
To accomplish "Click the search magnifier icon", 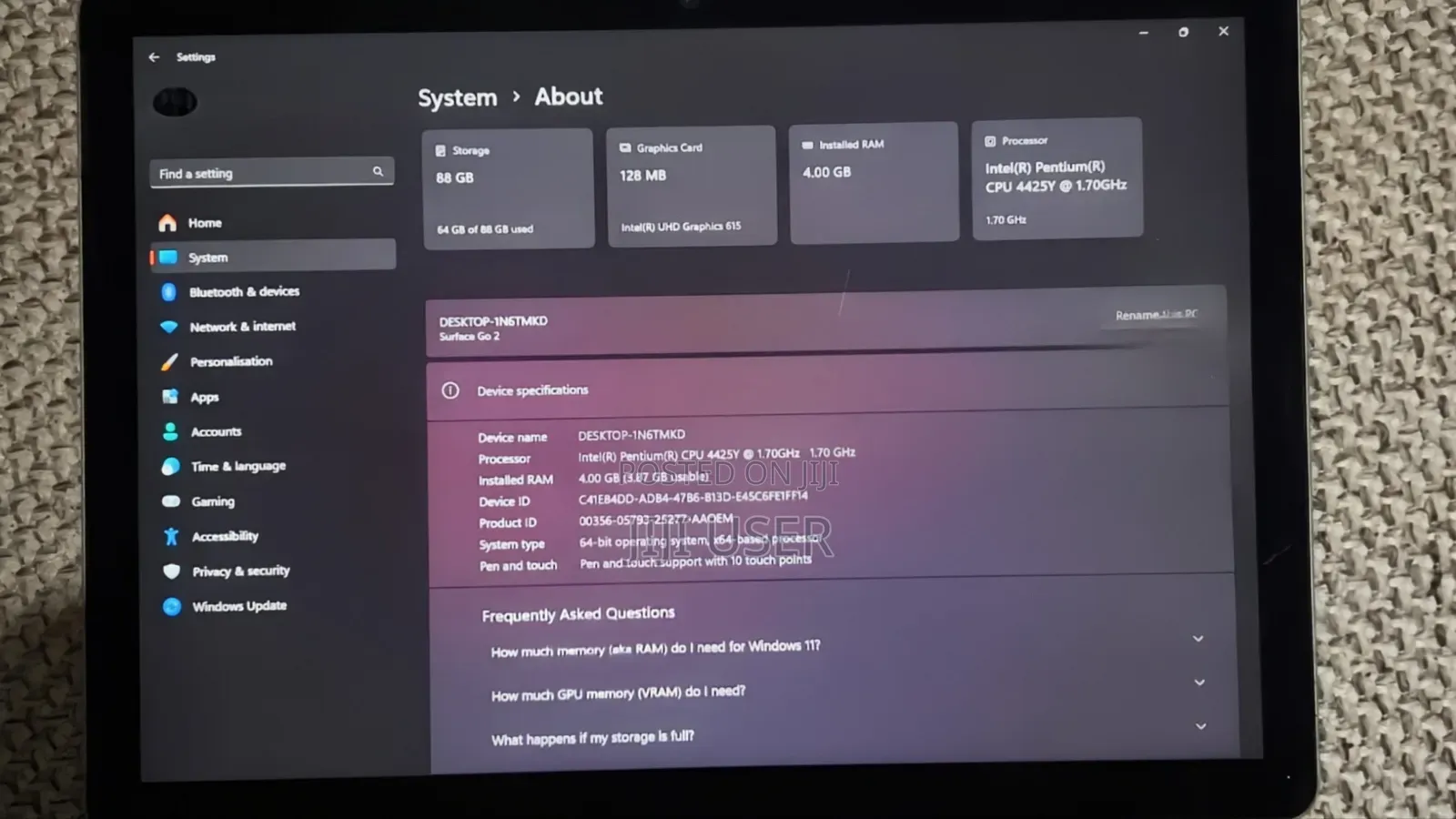I will pos(378,171).
